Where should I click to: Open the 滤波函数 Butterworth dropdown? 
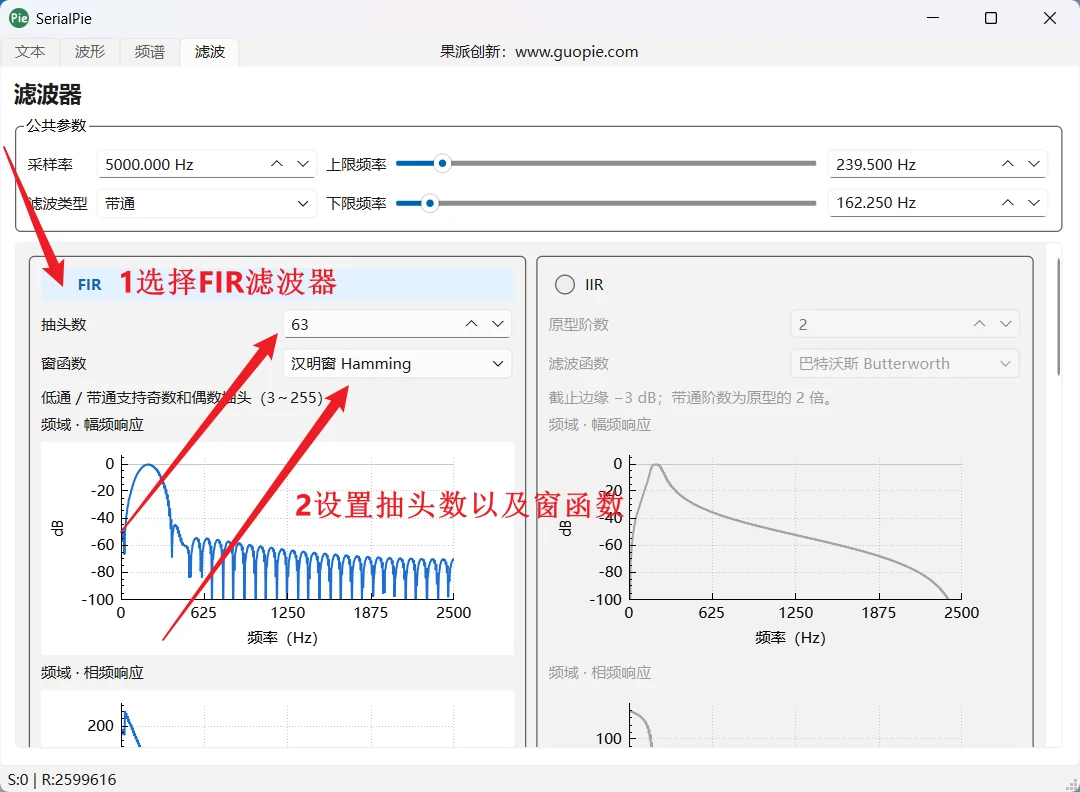(x=905, y=364)
